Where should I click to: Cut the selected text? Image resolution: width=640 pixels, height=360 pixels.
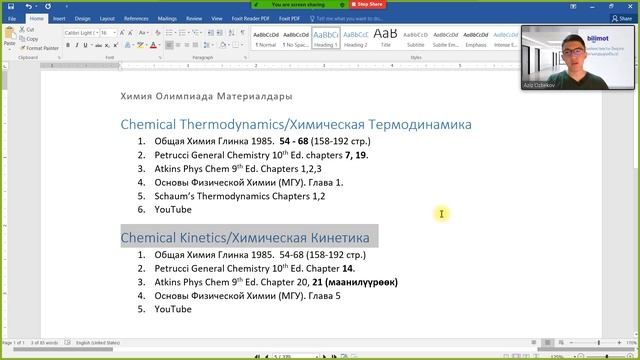coord(27,29)
